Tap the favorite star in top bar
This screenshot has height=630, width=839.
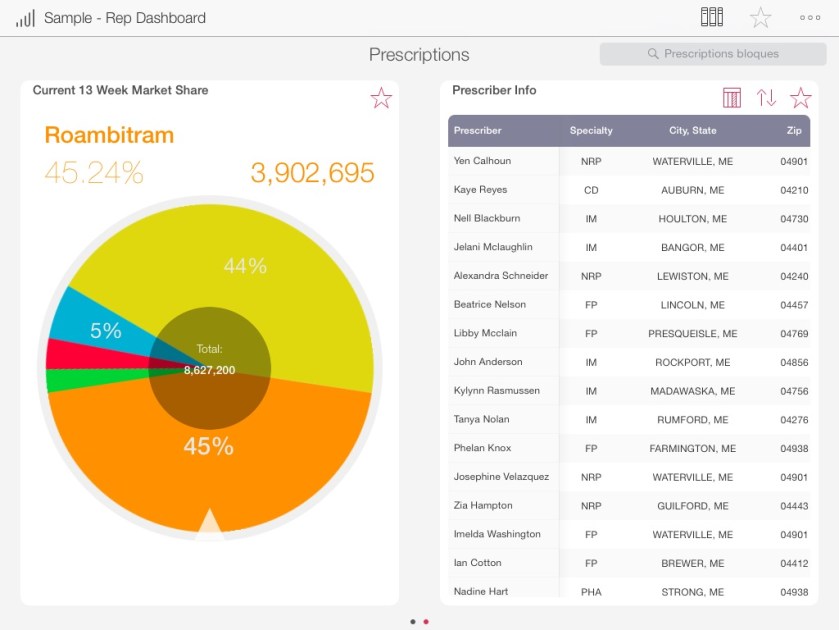[x=761, y=18]
